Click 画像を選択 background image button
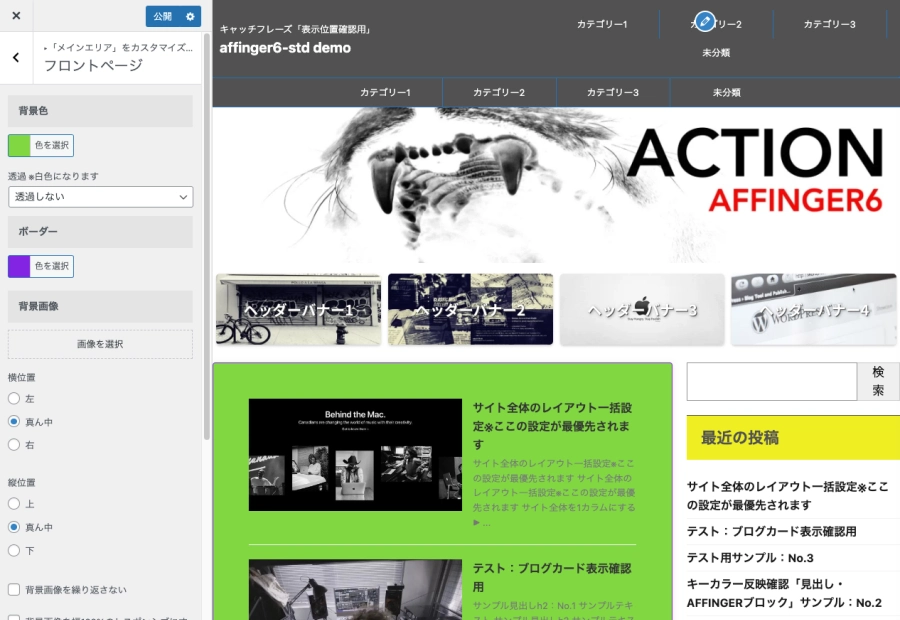 (100, 344)
